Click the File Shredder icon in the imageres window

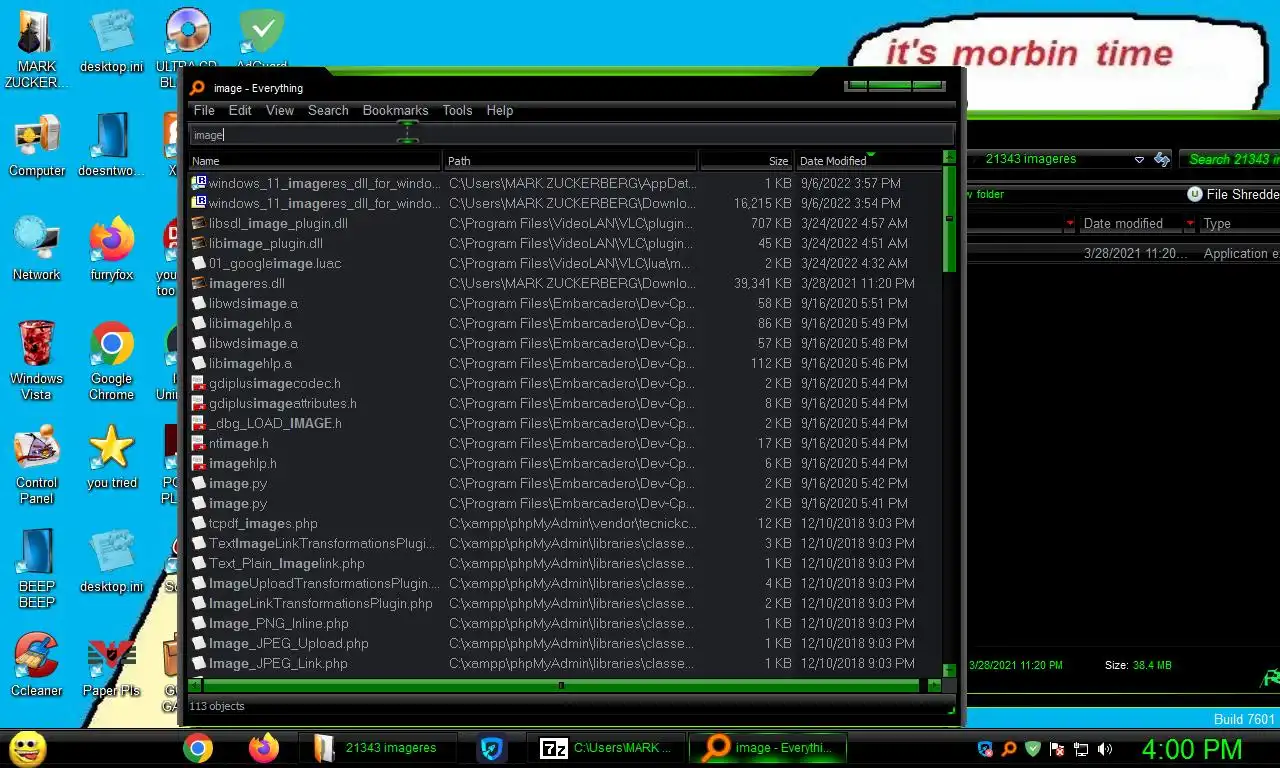(1194, 194)
